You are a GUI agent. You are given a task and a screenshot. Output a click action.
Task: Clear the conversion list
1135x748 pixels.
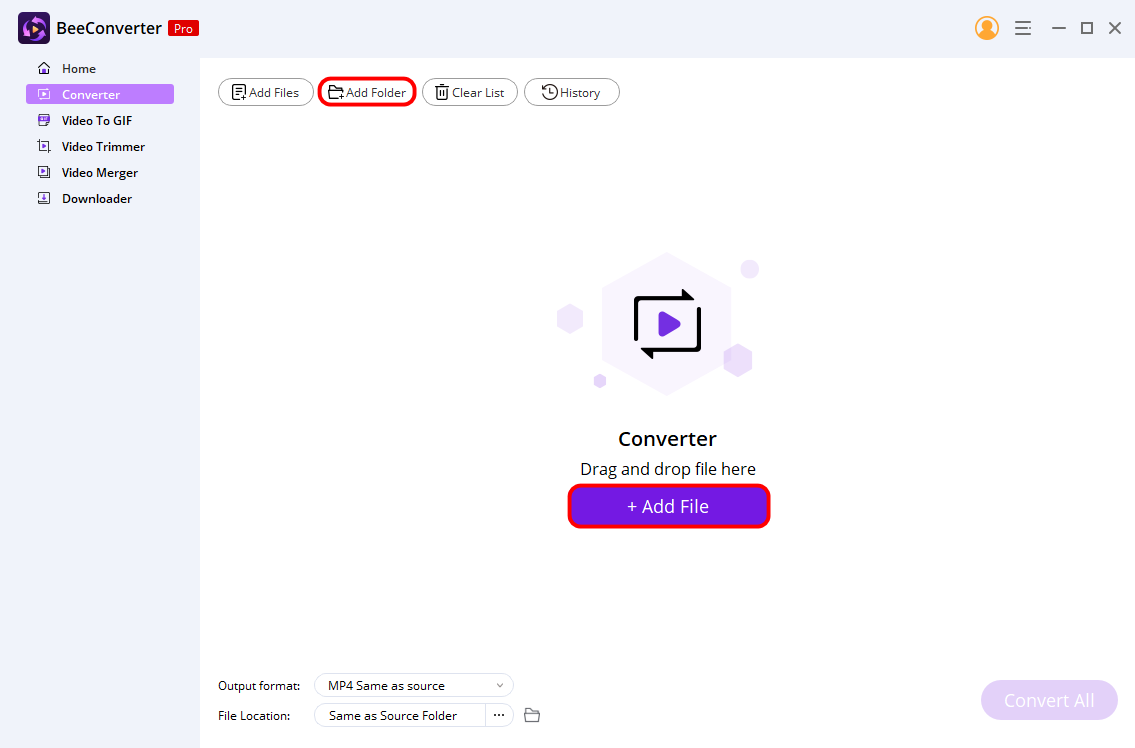pos(469,91)
